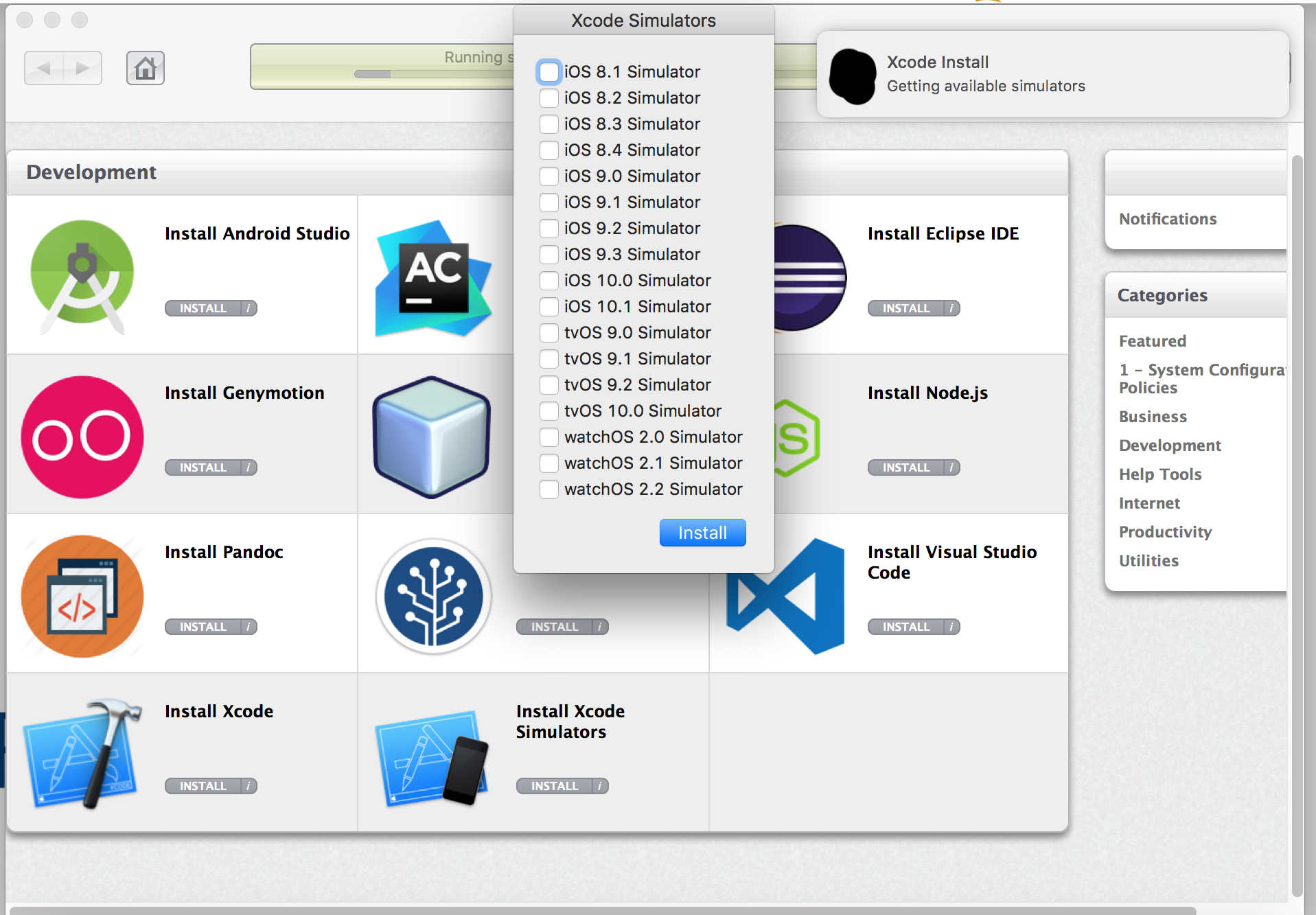Open info for Eclipse IDE install

951,308
